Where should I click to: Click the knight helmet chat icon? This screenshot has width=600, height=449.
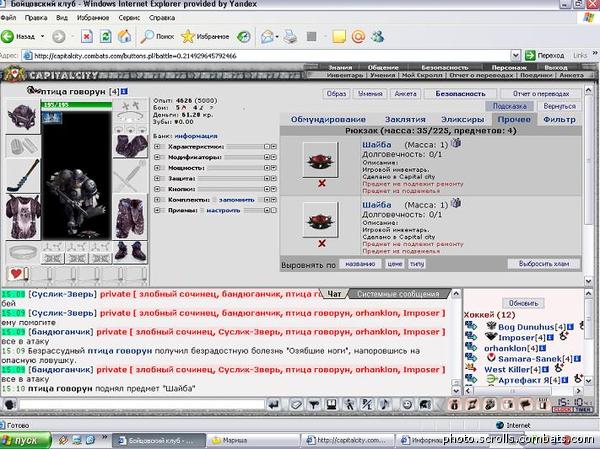(425, 405)
